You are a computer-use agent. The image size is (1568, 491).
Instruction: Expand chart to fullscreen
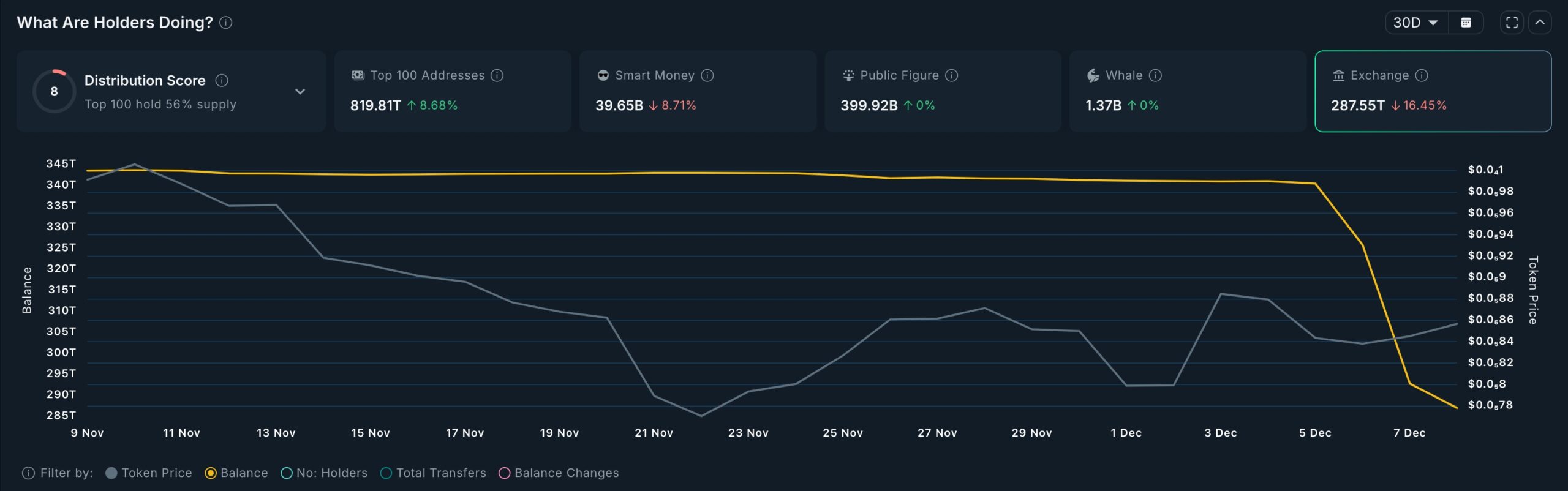point(1512,23)
